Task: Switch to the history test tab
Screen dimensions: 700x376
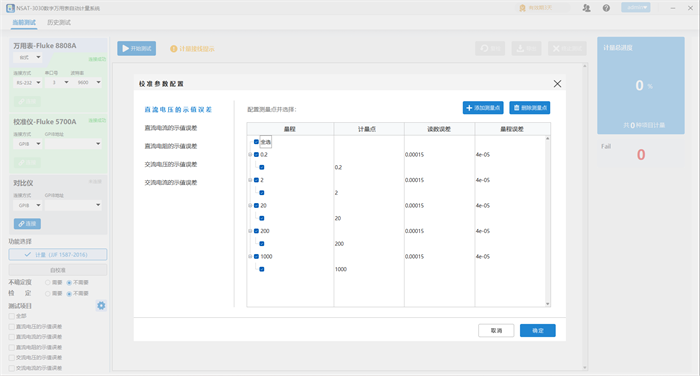Action: click(59, 22)
